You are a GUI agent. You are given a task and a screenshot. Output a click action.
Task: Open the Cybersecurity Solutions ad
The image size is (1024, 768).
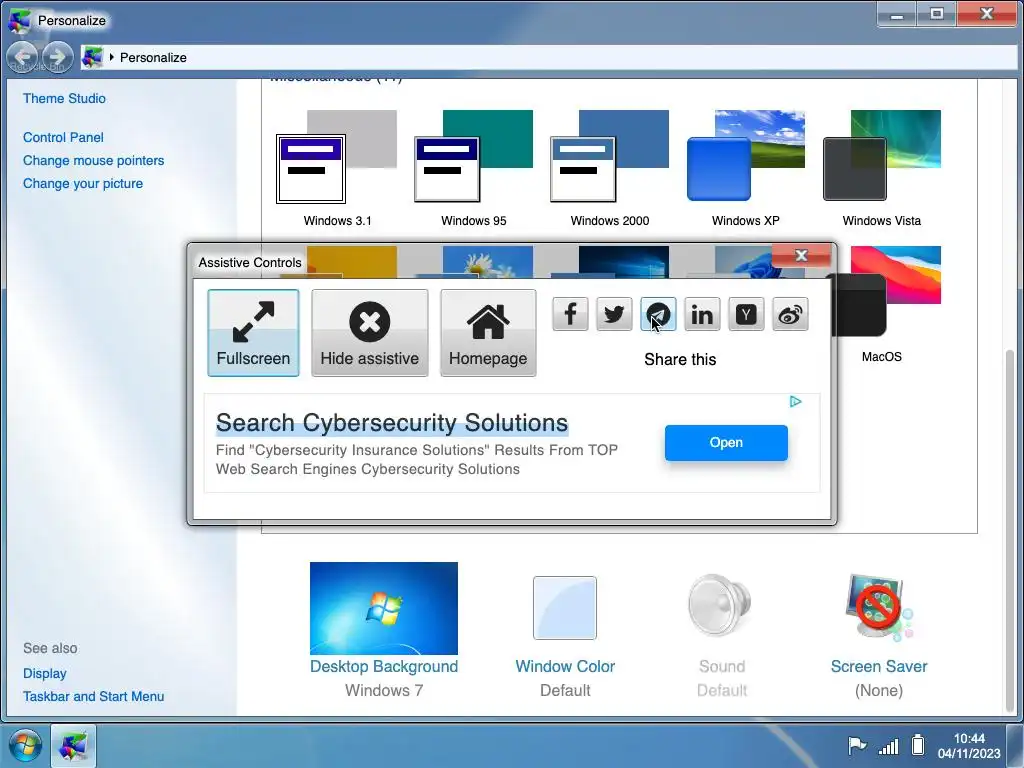tap(726, 443)
